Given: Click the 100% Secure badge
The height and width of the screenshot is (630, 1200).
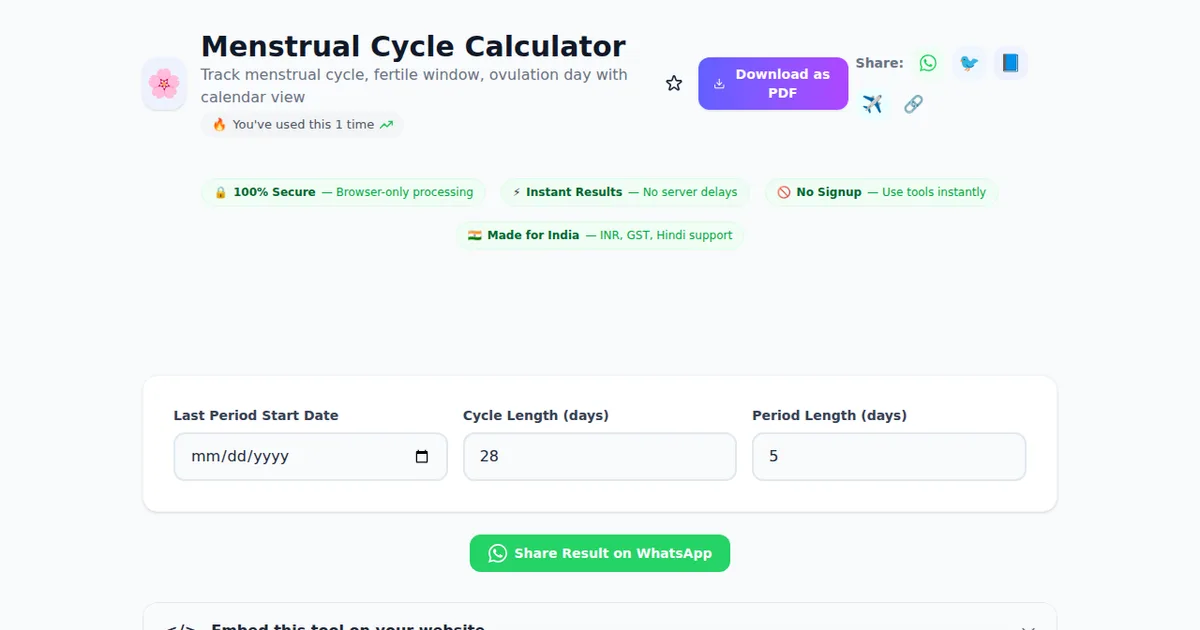Looking at the screenshot, I should (x=343, y=192).
